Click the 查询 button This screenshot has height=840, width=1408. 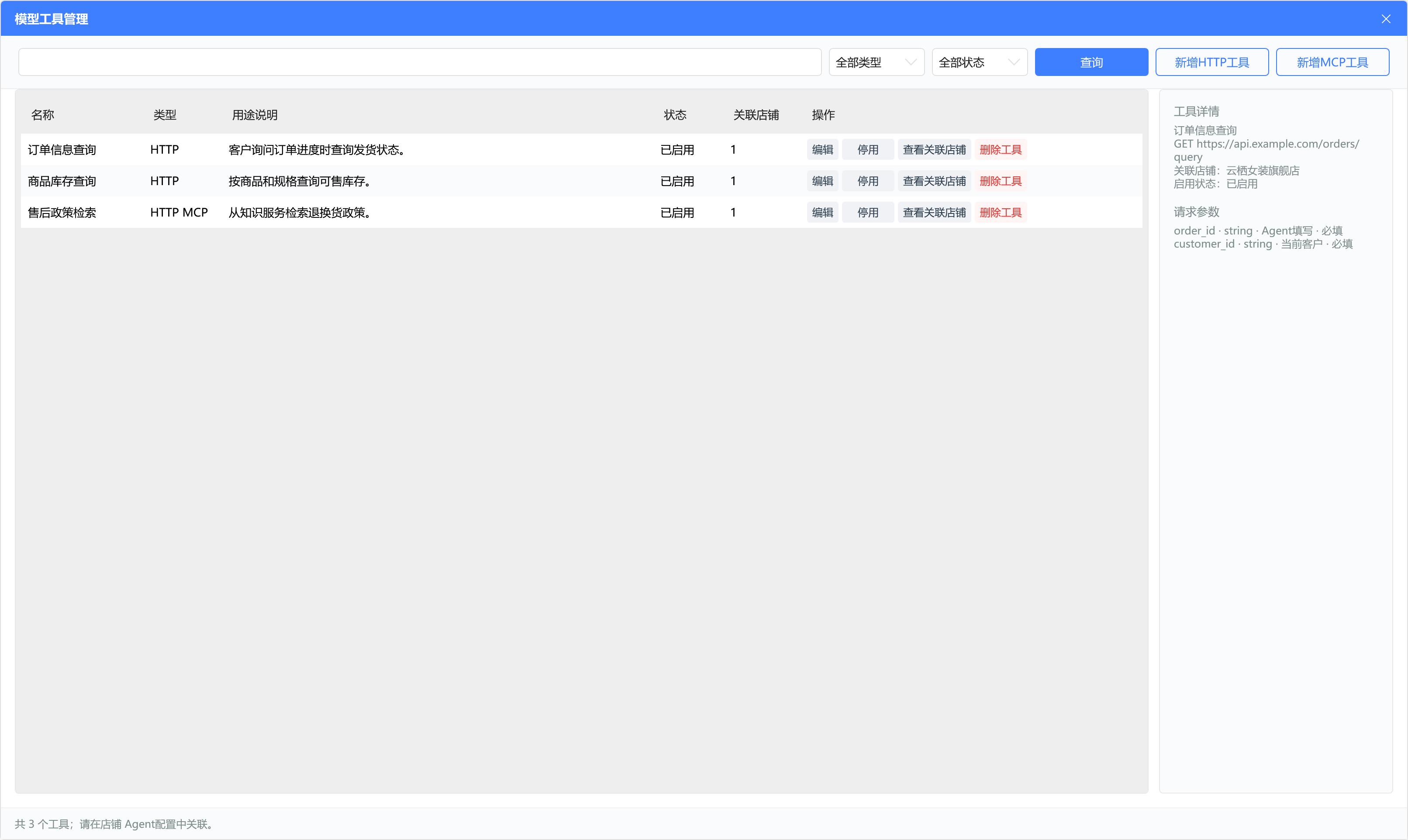(x=1091, y=62)
